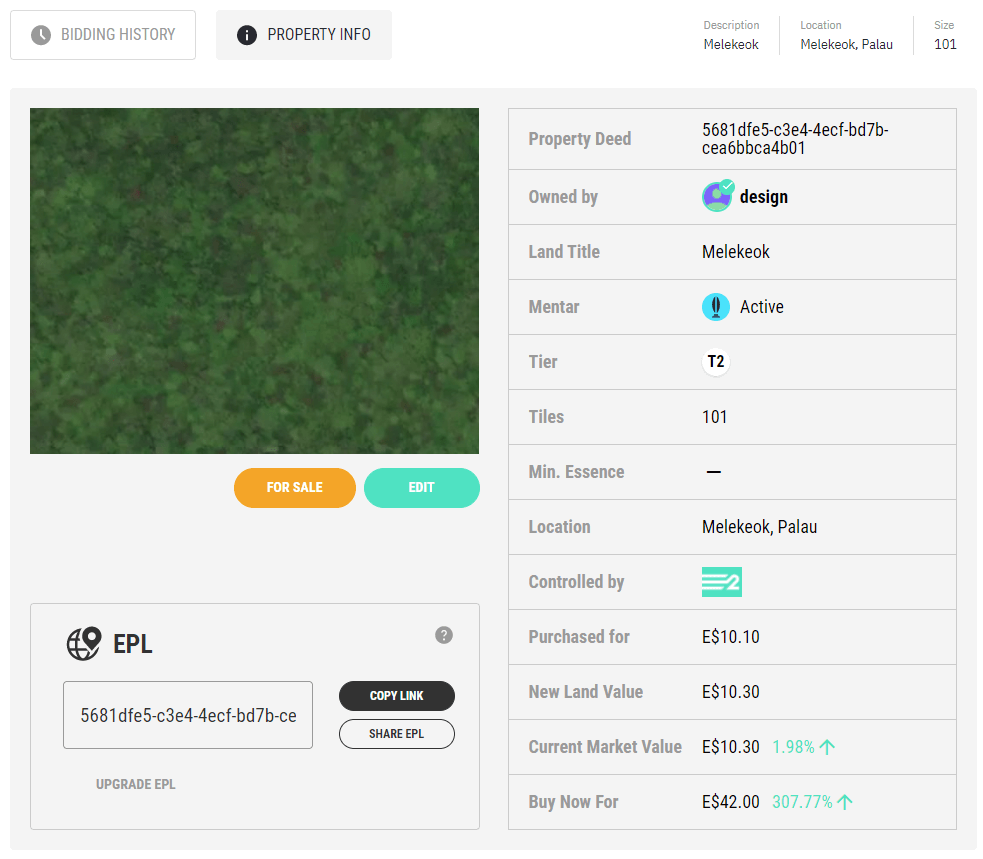The height and width of the screenshot is (859, 983).
Task: Select the Property Deed ID text
Action: [795, 139]
